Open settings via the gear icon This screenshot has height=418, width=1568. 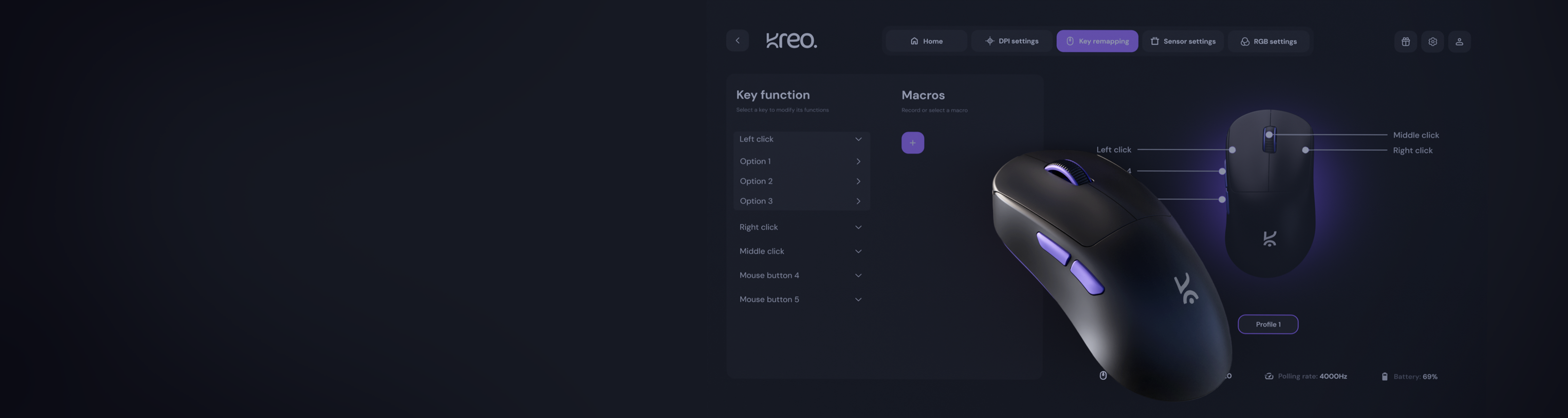[1432, 41]
